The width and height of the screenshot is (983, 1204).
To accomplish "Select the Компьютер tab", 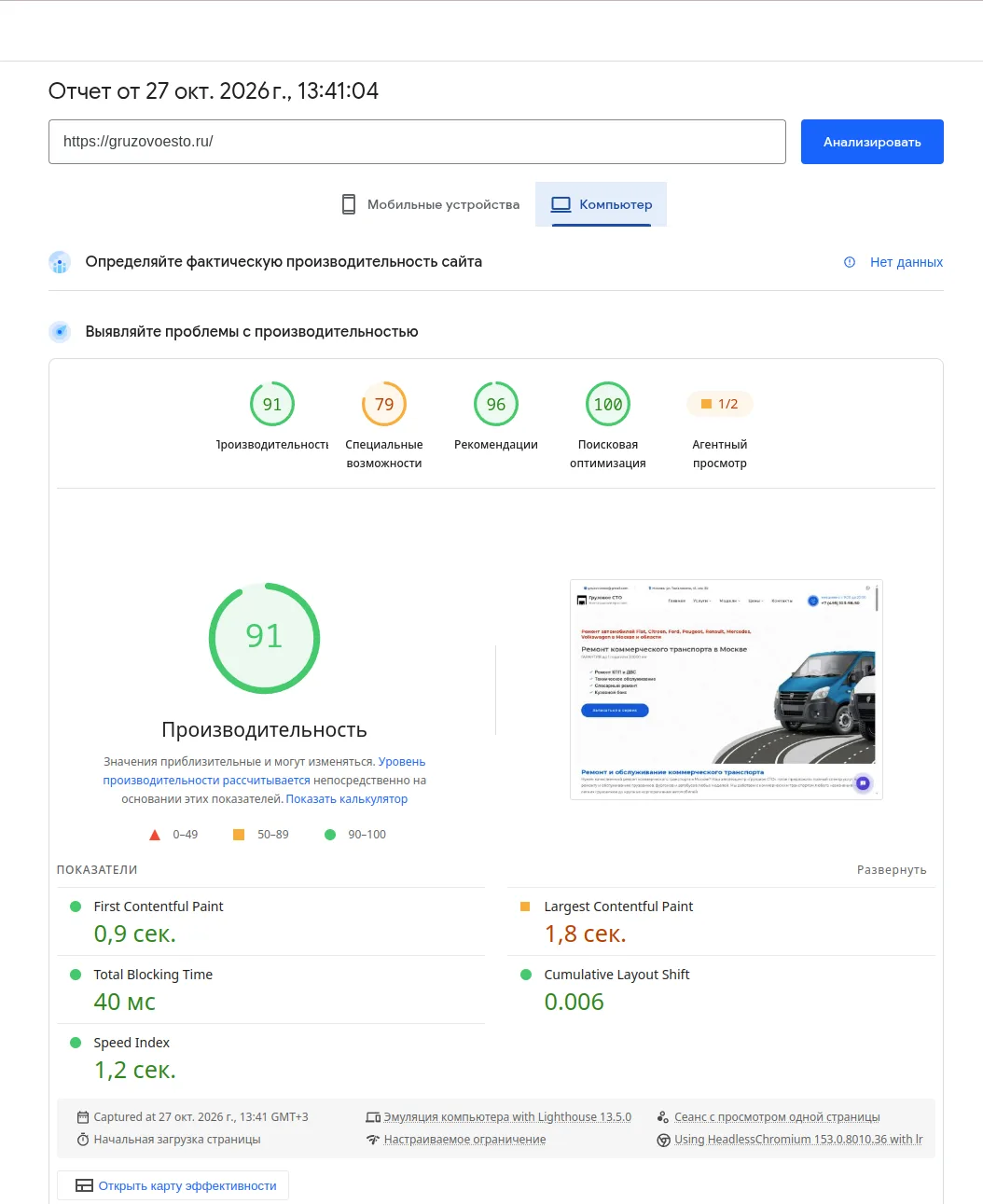I will (601, 204).
